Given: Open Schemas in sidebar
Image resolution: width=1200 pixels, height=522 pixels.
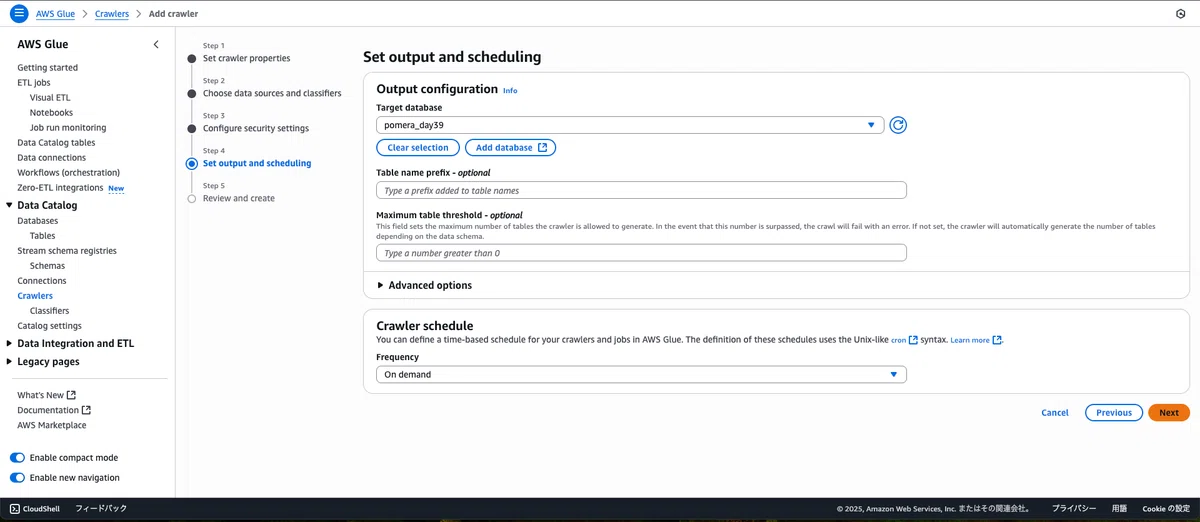Looking at the screenshot, I should pos(47,266).
